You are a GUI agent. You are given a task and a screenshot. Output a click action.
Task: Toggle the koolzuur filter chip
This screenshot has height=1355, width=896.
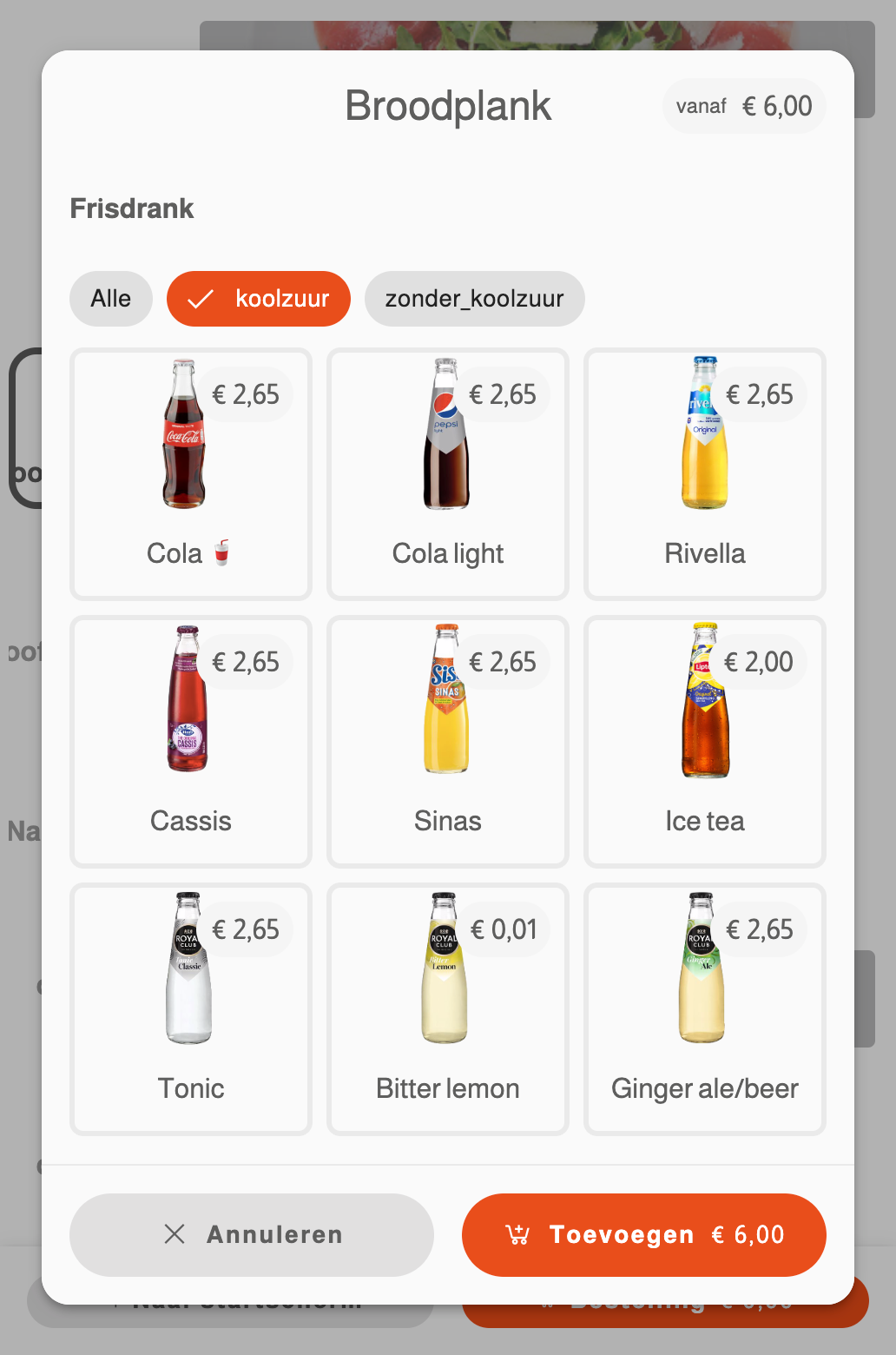(x=259, y=299)
